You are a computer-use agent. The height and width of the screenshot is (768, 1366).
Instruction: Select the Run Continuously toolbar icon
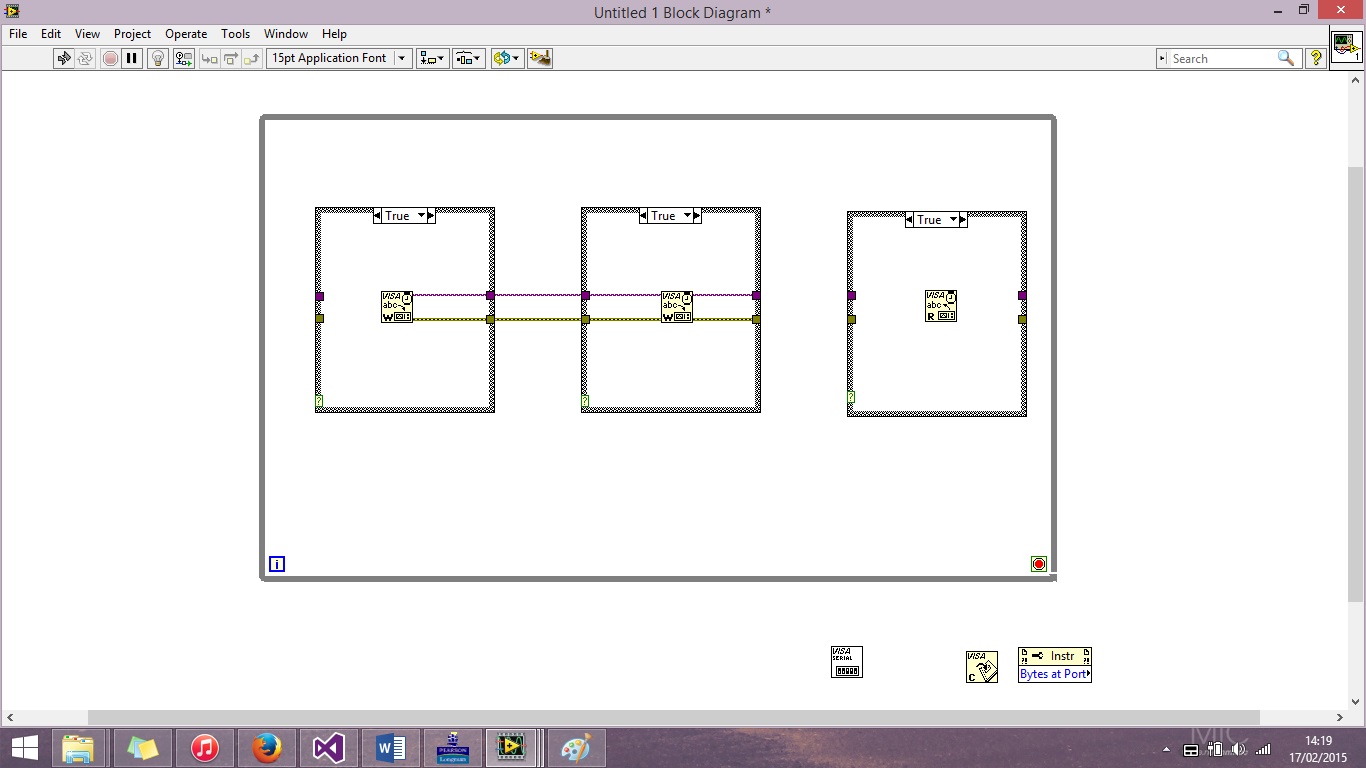pos(87,58)
